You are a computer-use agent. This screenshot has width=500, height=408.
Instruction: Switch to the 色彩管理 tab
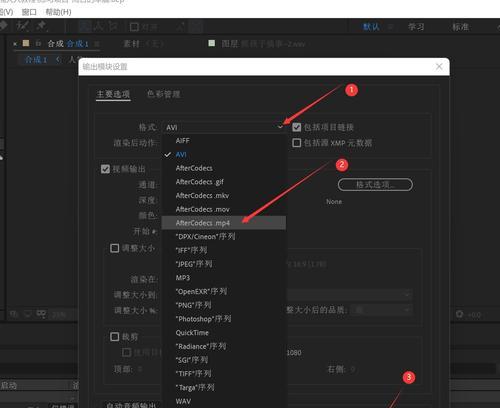164,94
